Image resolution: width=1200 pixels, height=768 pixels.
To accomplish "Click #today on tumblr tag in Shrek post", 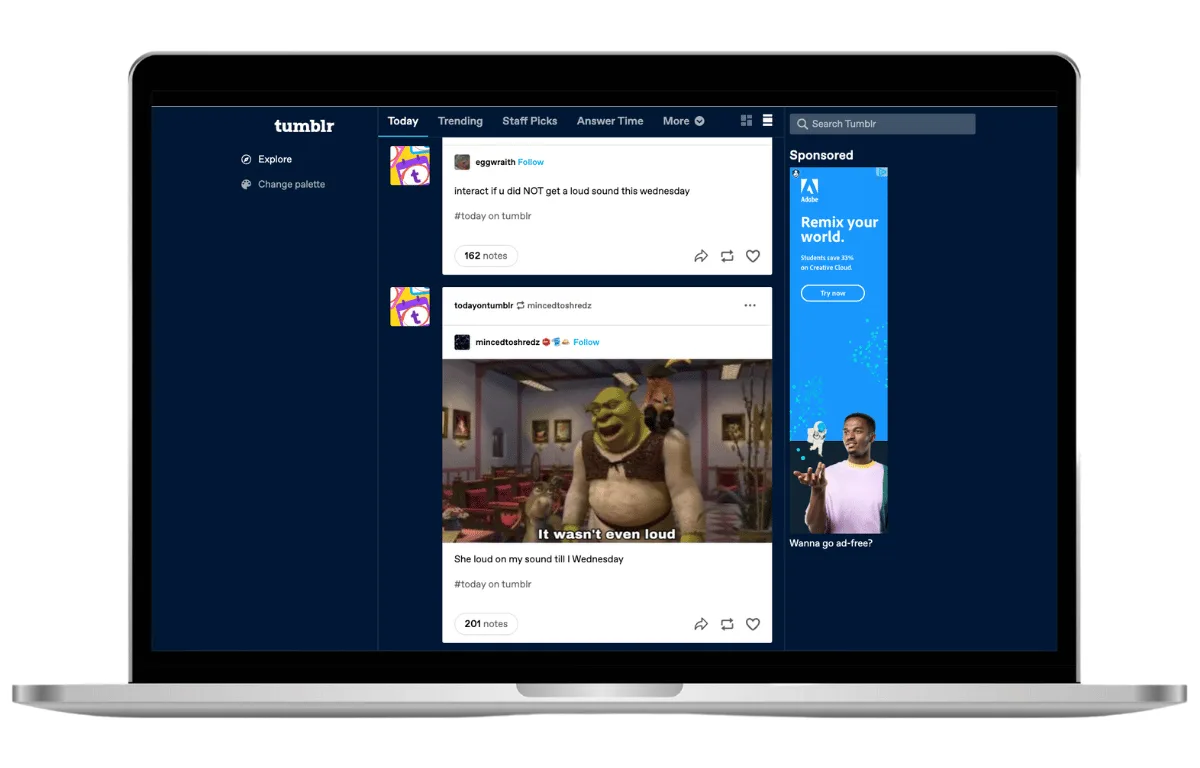I will click(493, 584).
